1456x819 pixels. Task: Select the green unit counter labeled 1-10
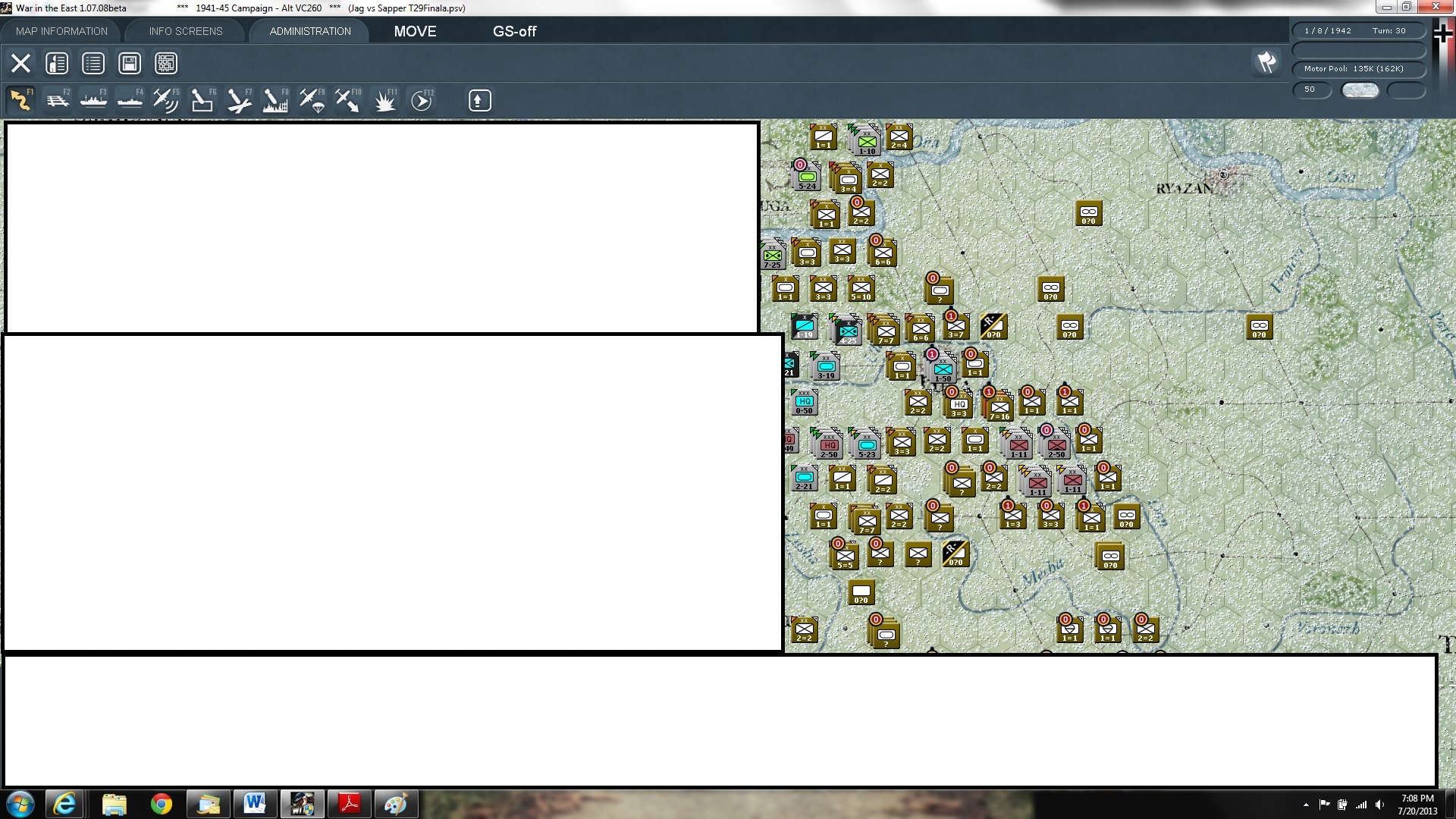pos(868,141)
